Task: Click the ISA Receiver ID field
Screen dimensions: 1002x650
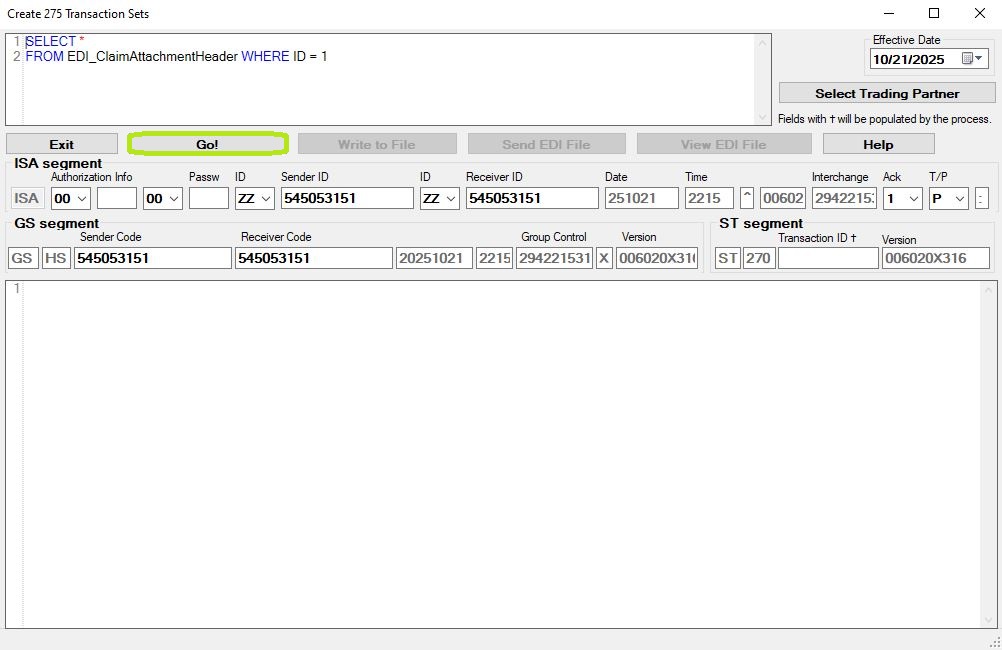Action: pyautogui.click(x=532, y=198)
